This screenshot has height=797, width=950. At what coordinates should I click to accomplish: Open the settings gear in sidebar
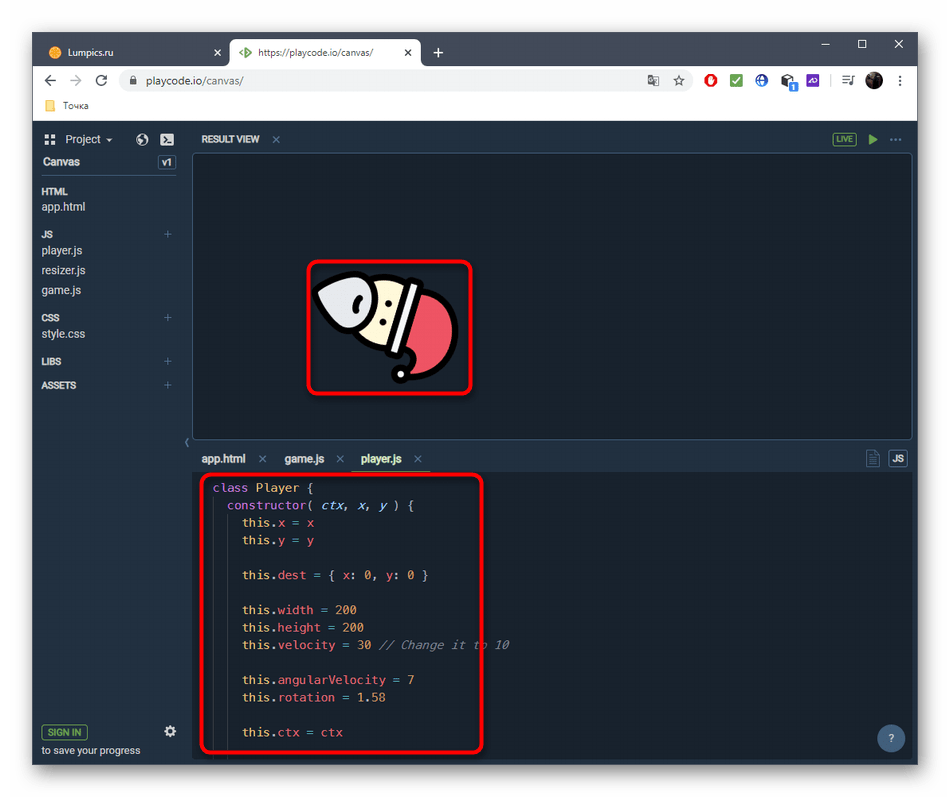(170, 731)
